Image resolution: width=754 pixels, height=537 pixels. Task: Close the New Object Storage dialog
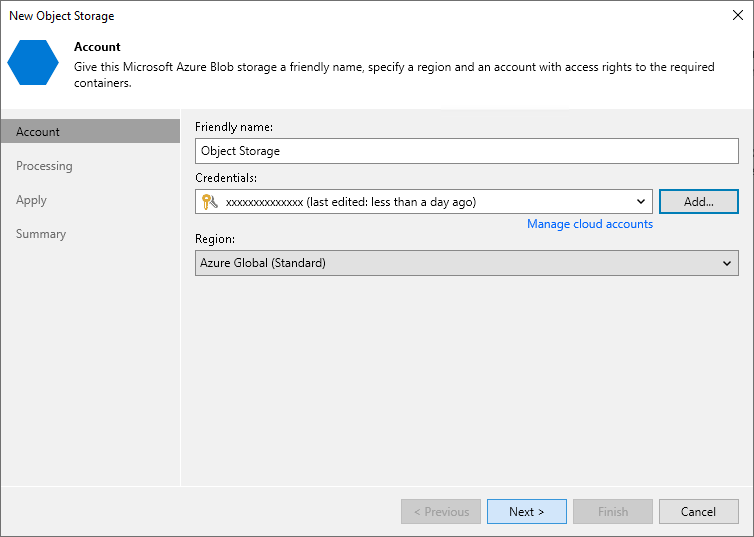(x=738, y=15)
